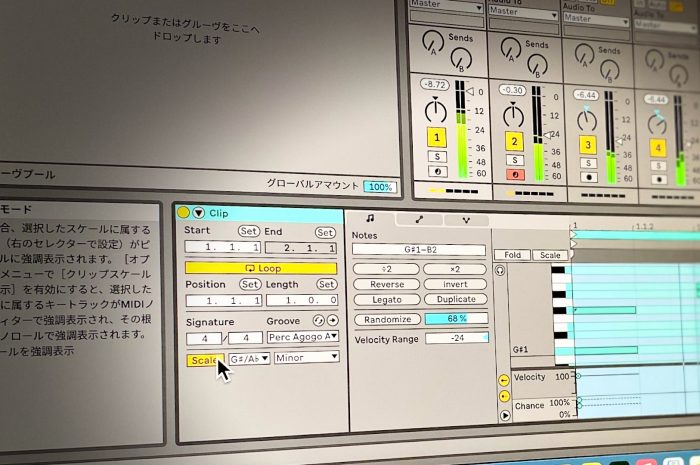Click the Velocity Range -24 slider
This screenshot has width=700, height=465.
457,338
